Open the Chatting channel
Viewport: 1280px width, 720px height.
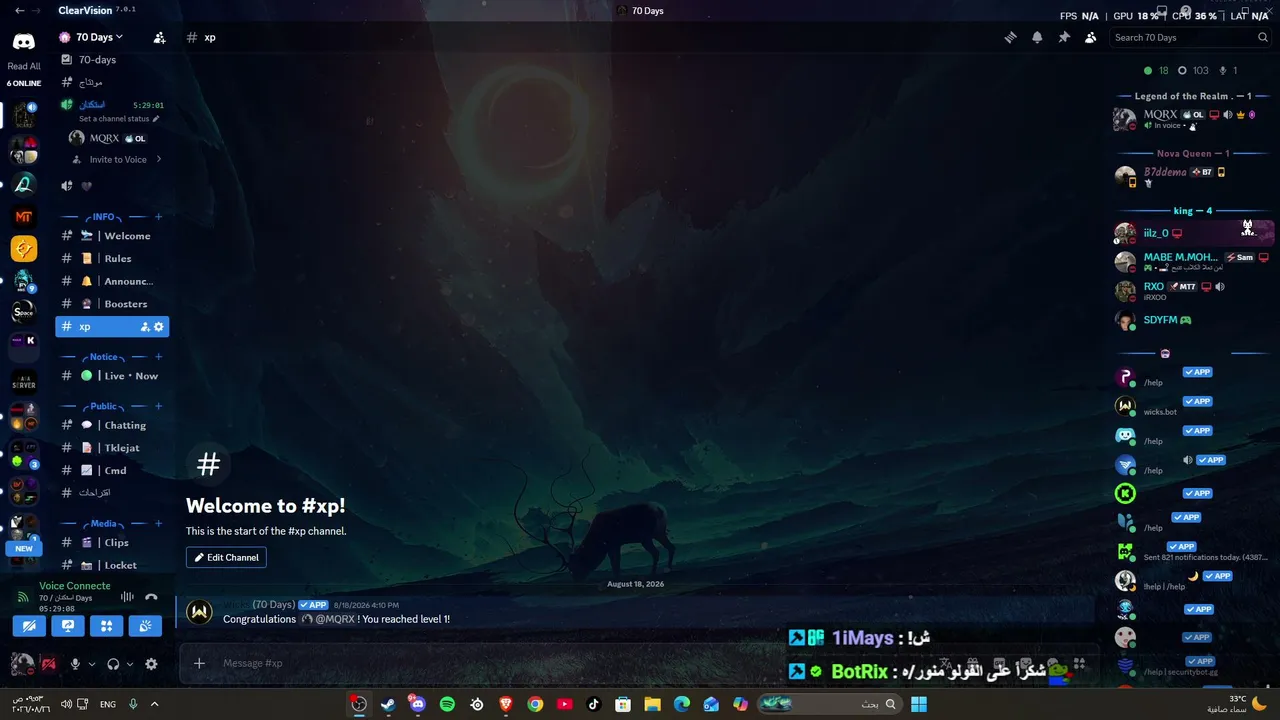112,426
